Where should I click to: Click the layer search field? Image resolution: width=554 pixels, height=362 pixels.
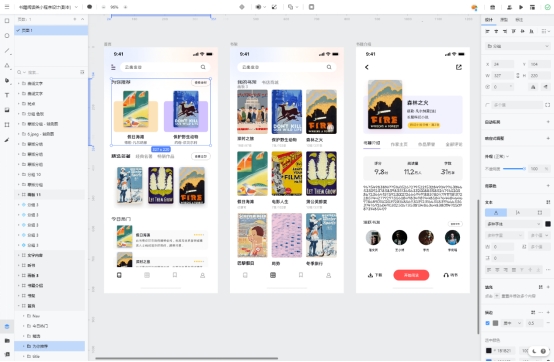click(51, 72)
